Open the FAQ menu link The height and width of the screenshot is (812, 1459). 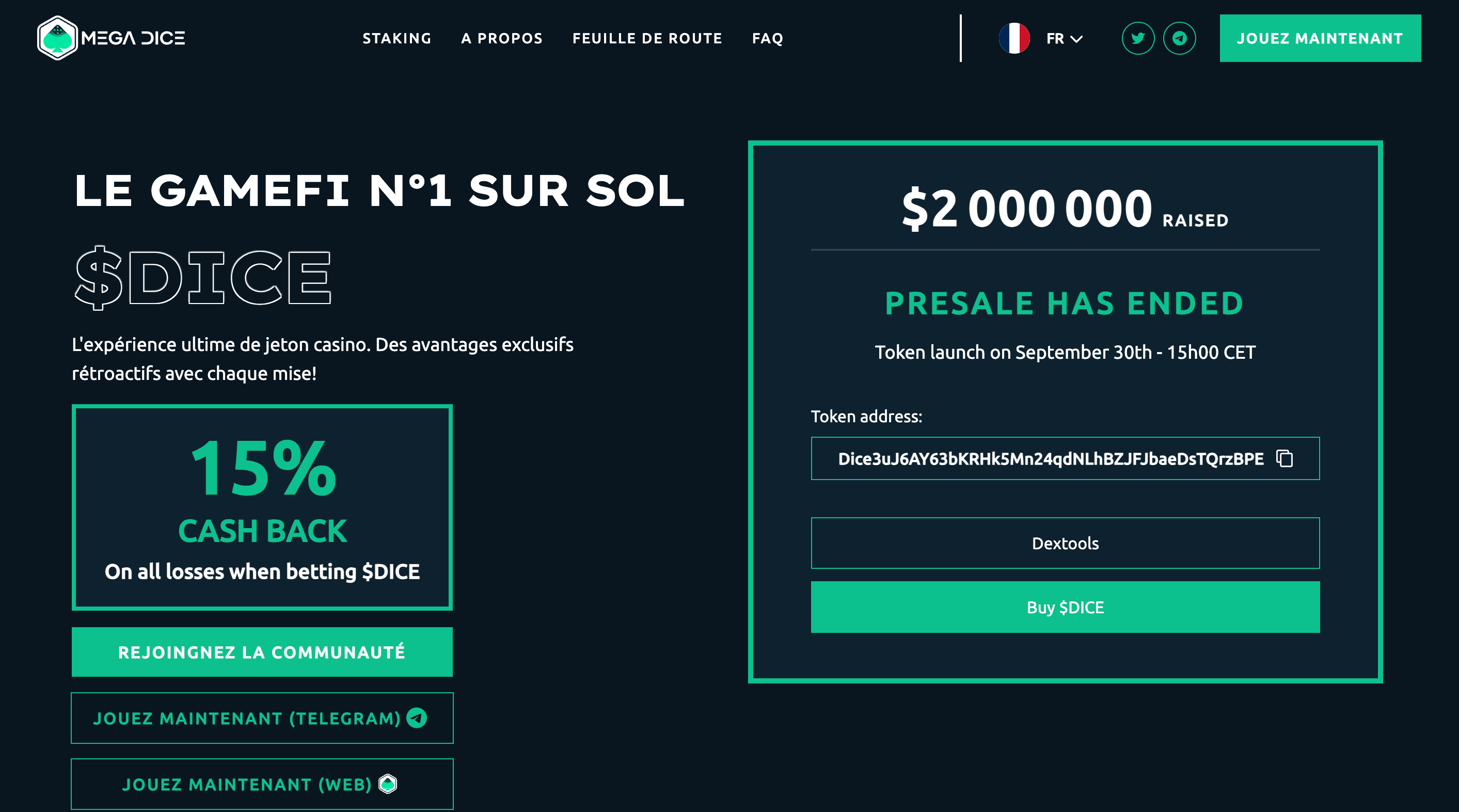tap(768, 39)
